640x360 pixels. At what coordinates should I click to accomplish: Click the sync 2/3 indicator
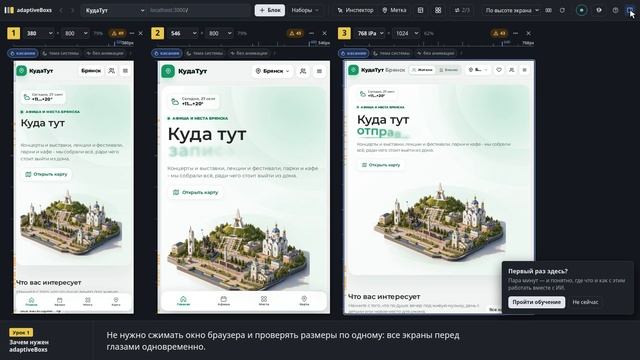pos(462,10)
